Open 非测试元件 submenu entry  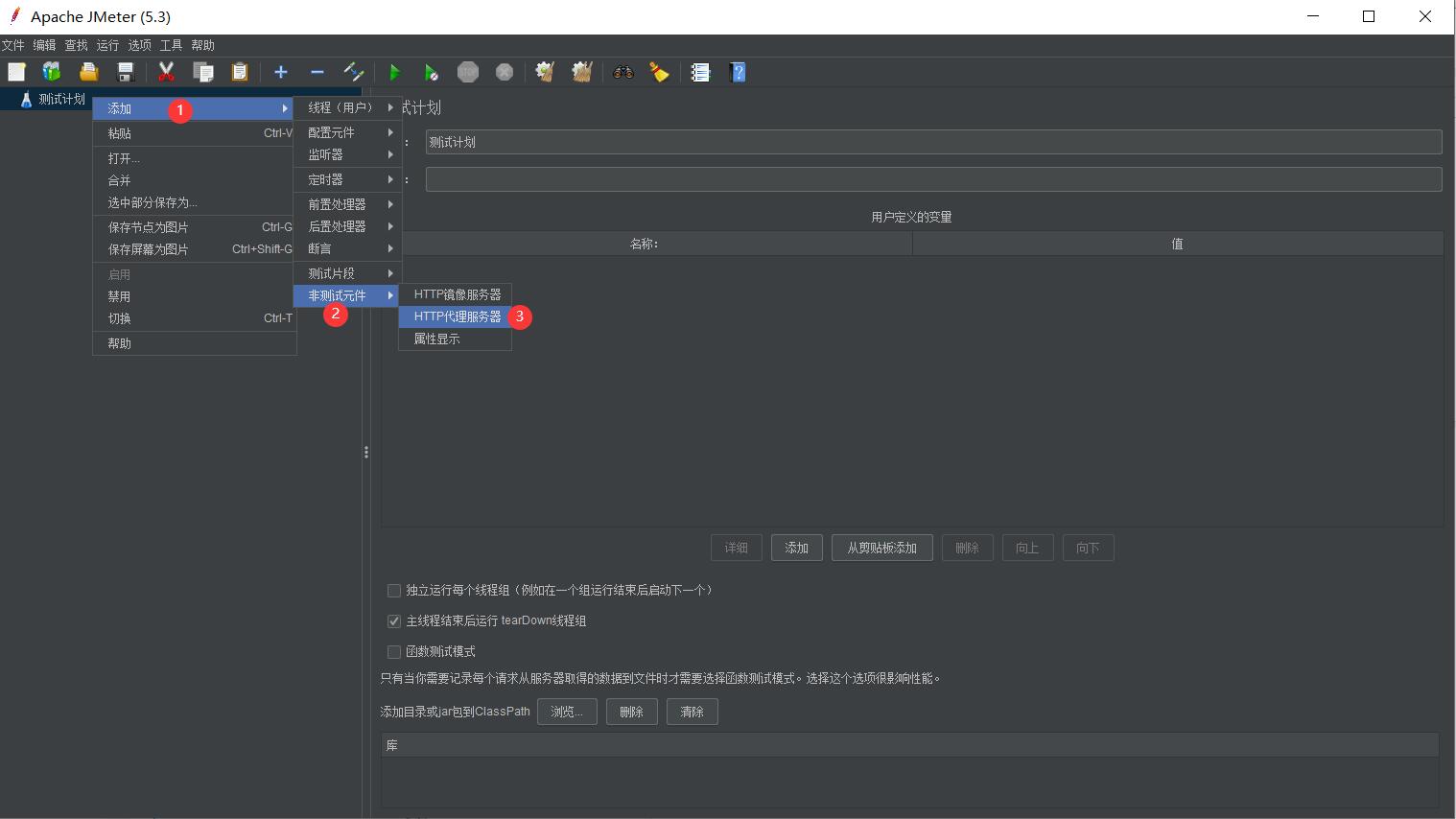pyautogui.click(x=347, y=295)
